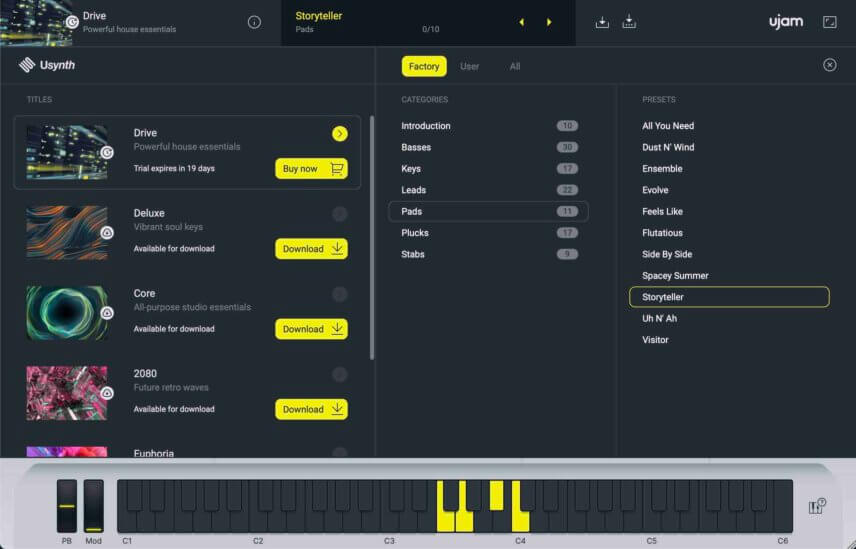Load preset Spacey Summer
The image size is (856, 549).
[675, 276]
